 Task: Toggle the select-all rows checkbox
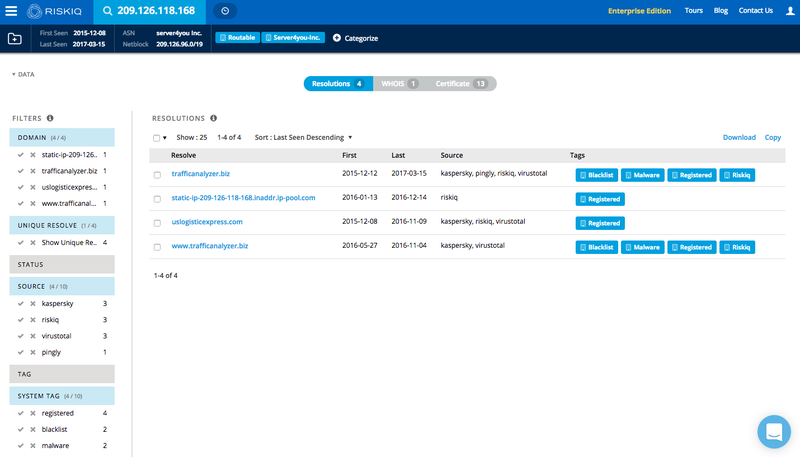point(157,138)
